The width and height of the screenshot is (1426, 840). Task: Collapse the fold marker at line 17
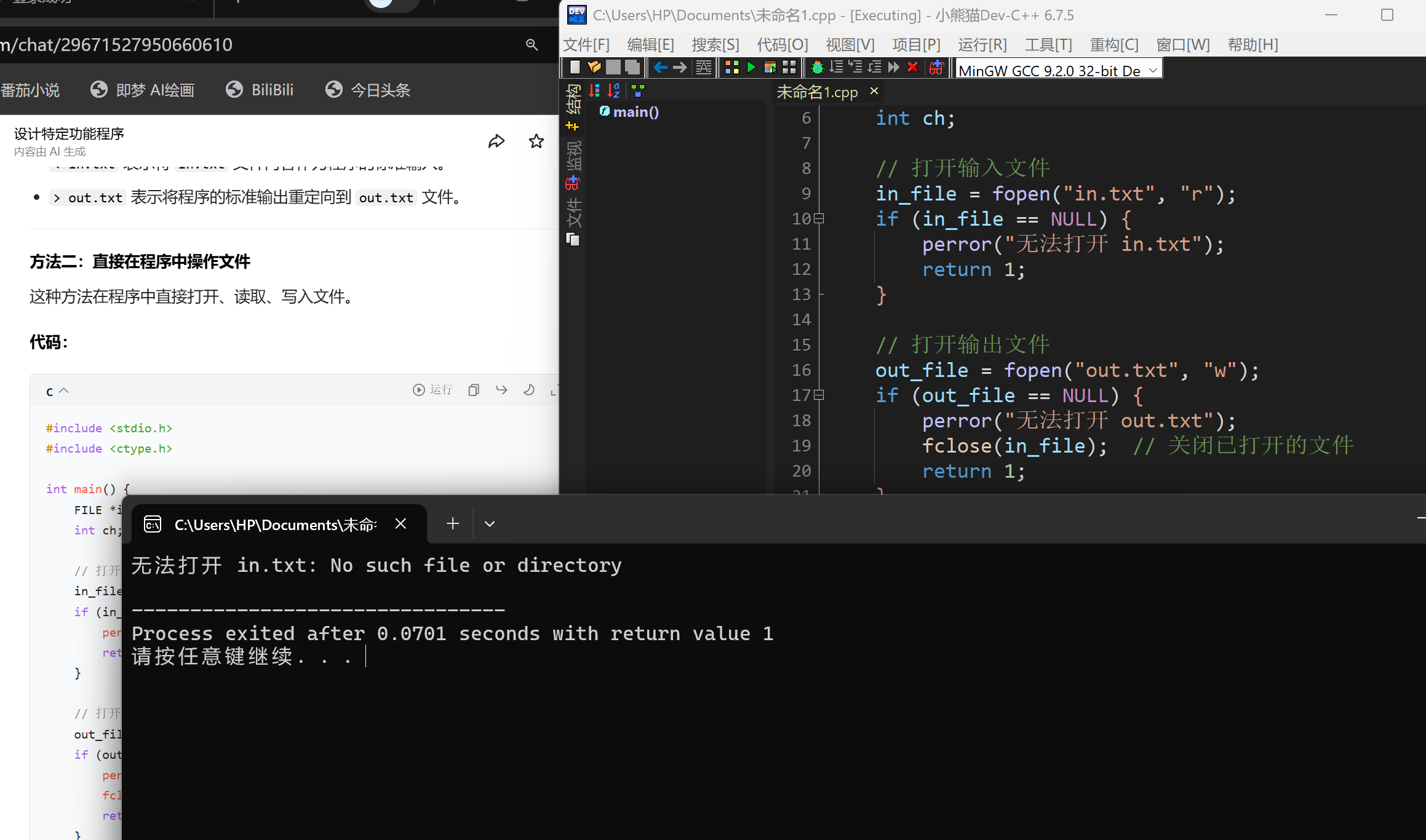click(819, 395)
